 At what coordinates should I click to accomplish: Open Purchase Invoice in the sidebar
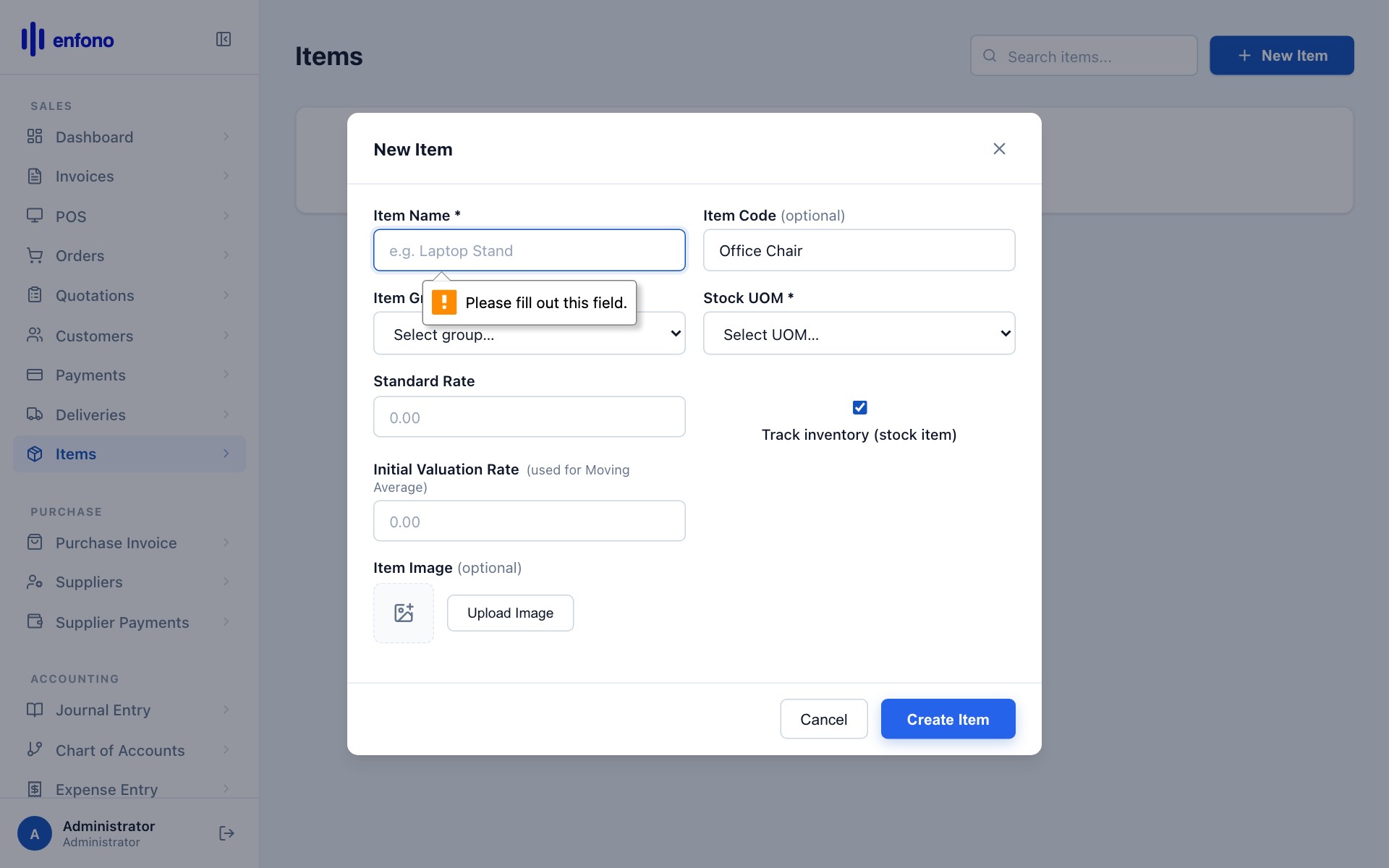(116, 542)
